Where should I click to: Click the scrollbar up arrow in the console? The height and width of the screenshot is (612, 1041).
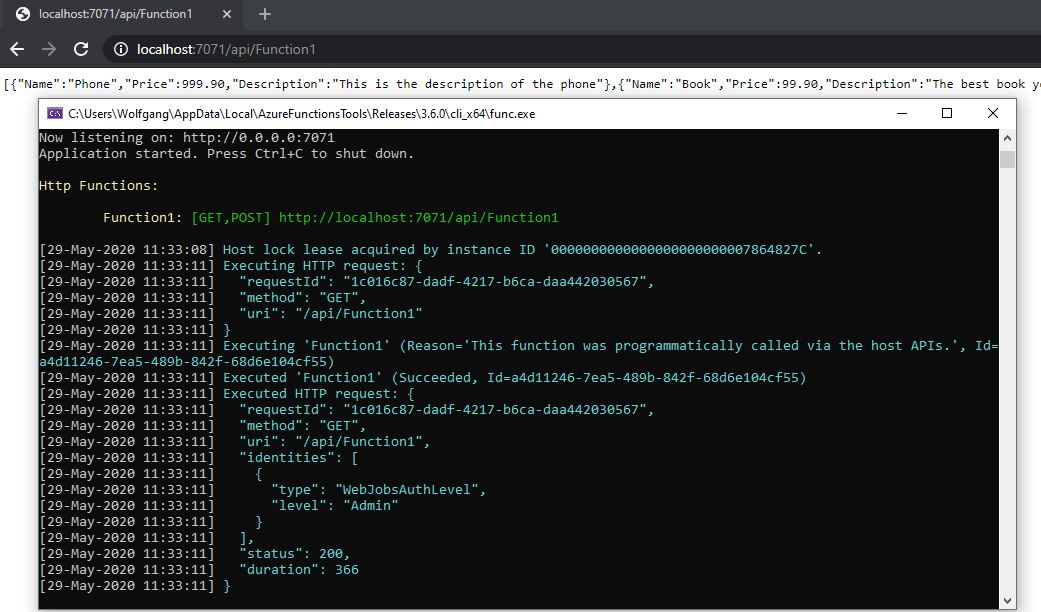point(1008,137)
